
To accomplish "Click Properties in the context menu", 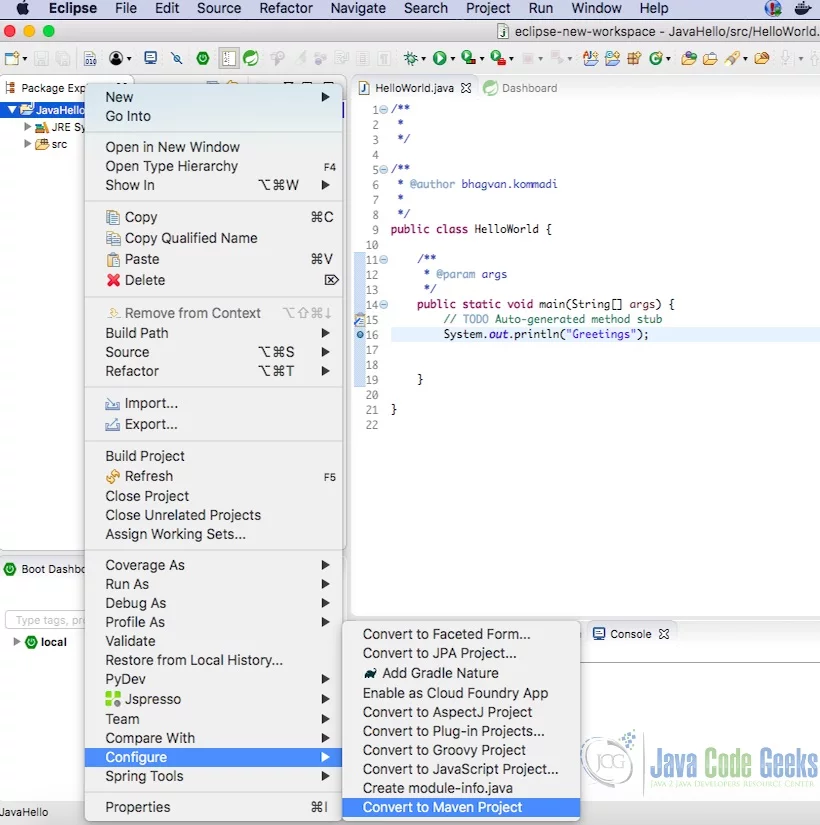I will click(213, 807).
